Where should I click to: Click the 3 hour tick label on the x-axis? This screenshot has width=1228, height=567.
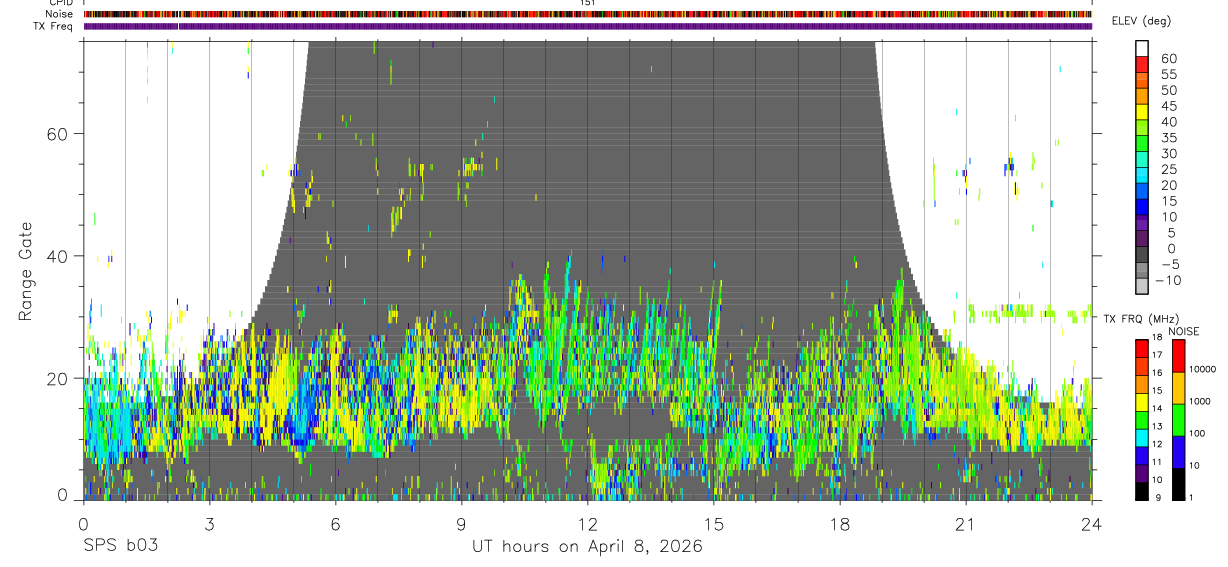pos(209,522)
